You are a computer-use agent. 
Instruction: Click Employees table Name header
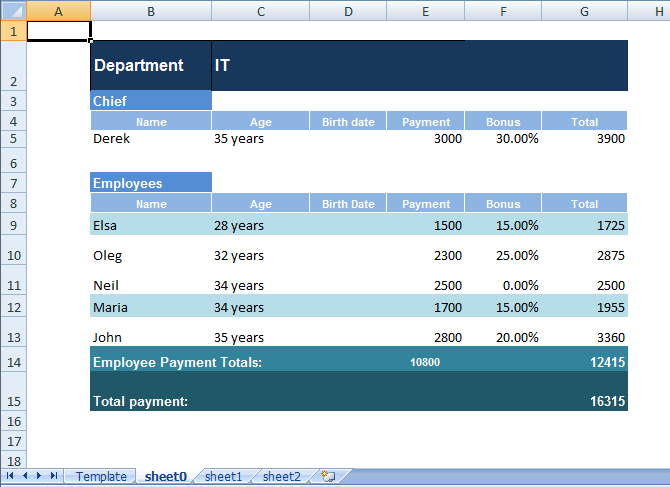click(x=151, y=203)
